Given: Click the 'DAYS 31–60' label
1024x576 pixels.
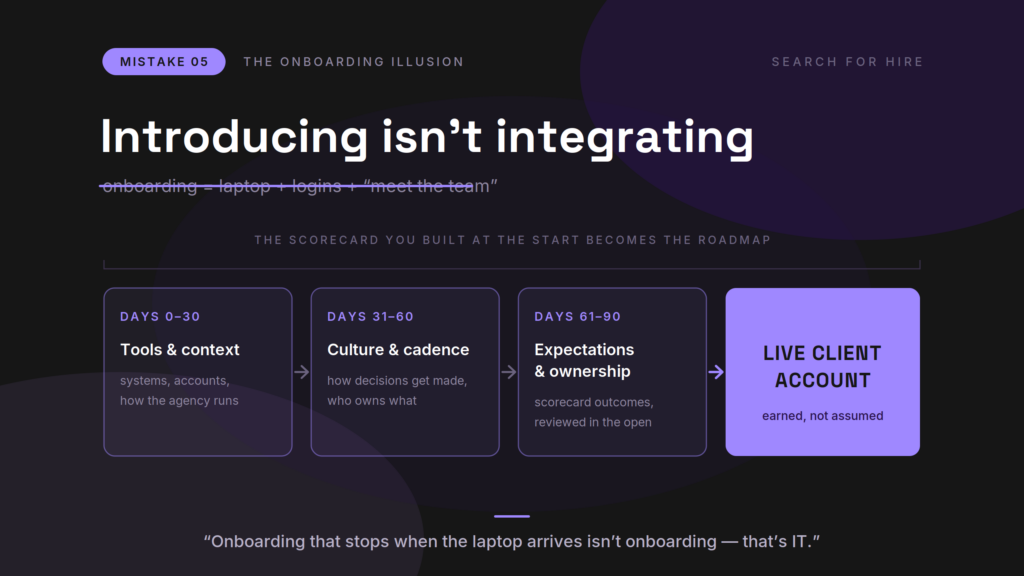Looking at the screenshot, I should pyautogui.click(x=370, y=317).
